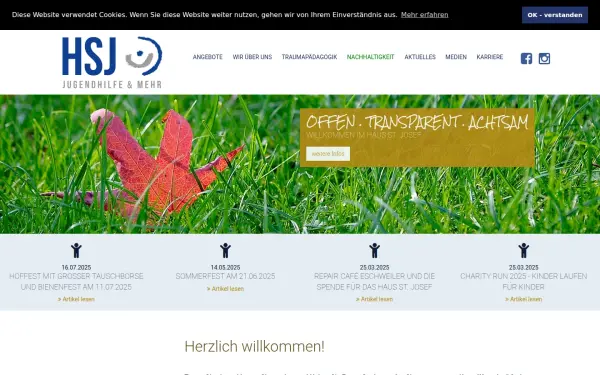Image resolution: width=600 pixels, height=375 pixels.
Task: Click the HSJ Jugendhilfe & Mehr logo
Action: click(112, 62)
